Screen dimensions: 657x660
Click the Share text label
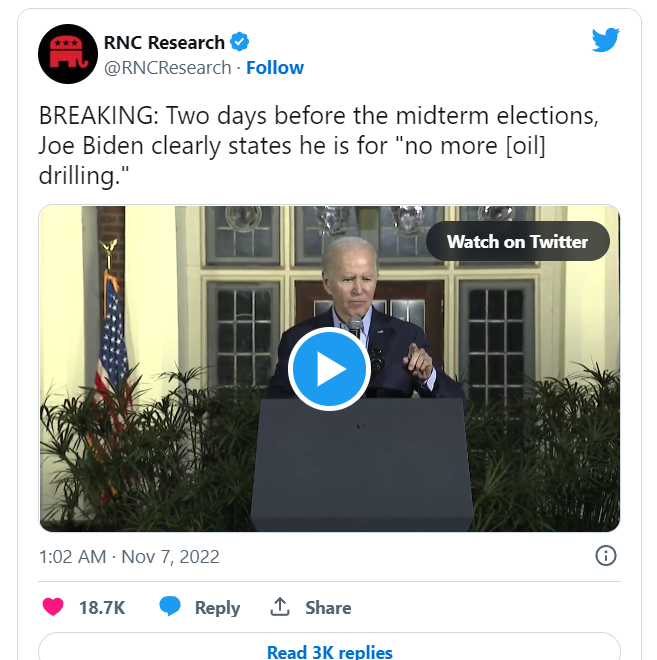[328, 607]
